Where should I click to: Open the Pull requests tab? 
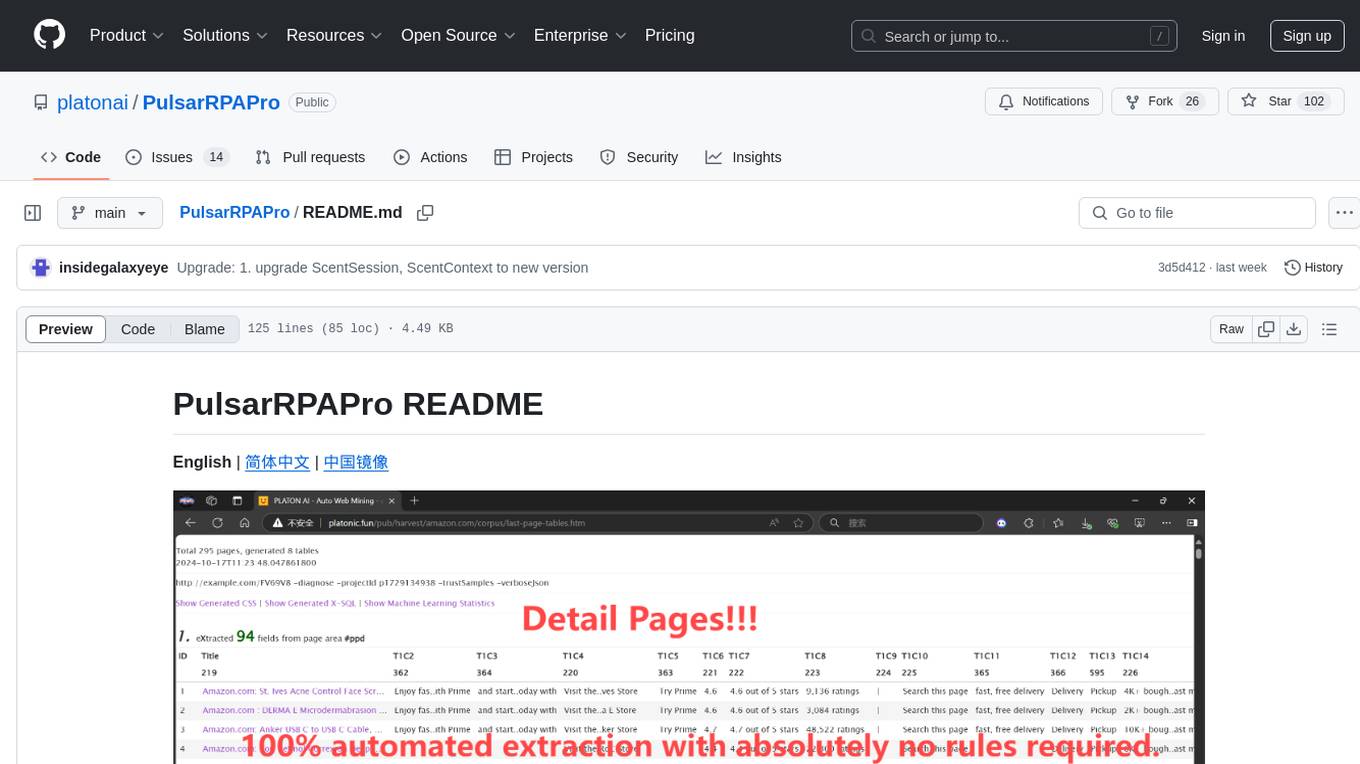(x=310, y=157)
